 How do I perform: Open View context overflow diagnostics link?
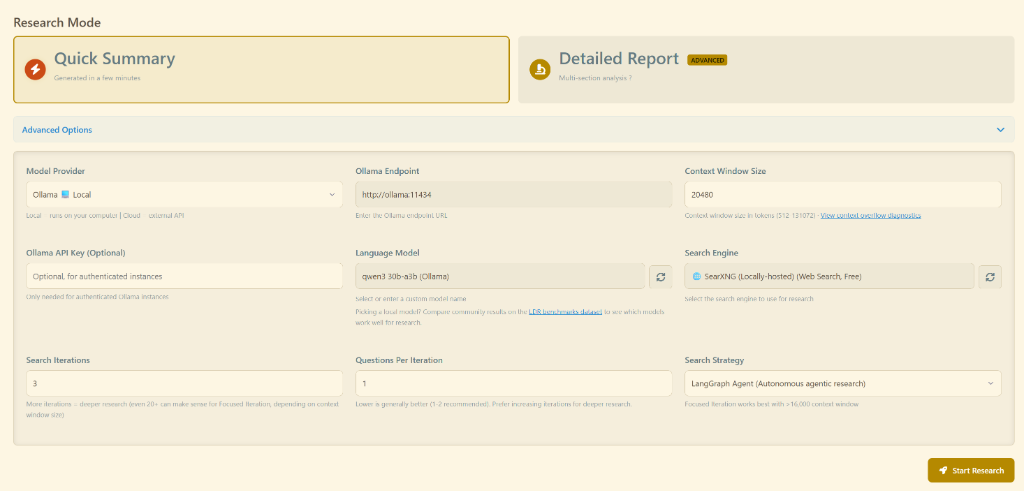pyautogui.click(x=871, y=215)
